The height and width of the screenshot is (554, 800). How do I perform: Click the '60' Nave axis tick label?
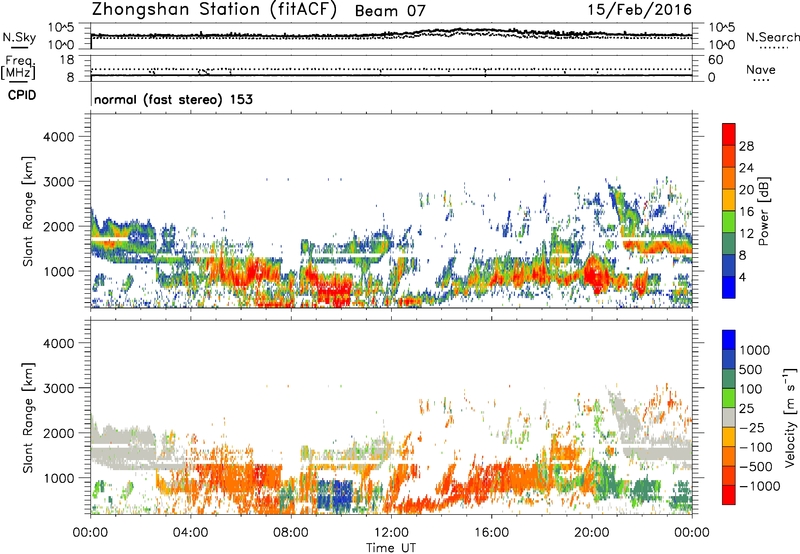point(715,60)
